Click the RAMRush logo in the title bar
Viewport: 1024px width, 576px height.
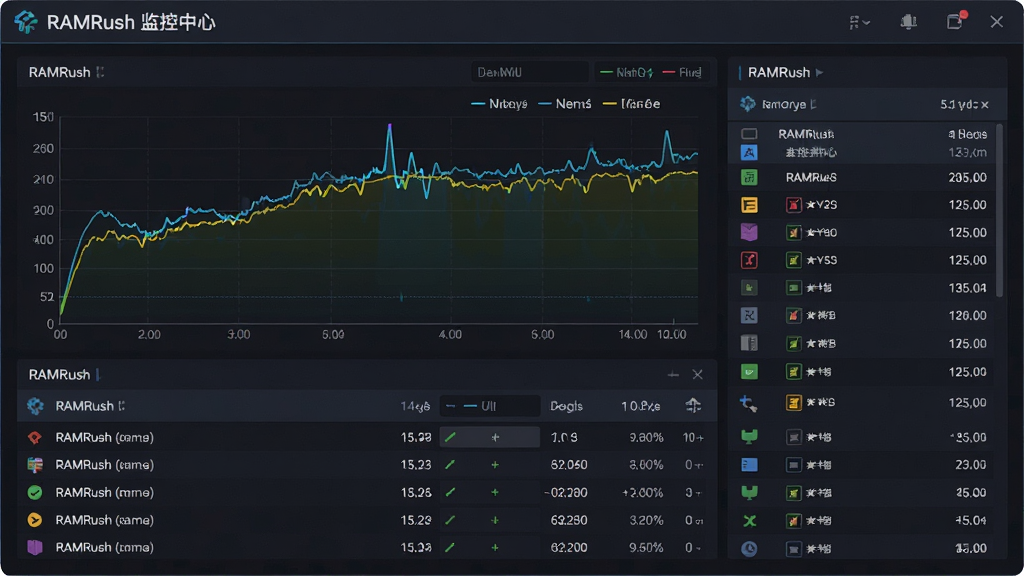click(x=26, y=22)
